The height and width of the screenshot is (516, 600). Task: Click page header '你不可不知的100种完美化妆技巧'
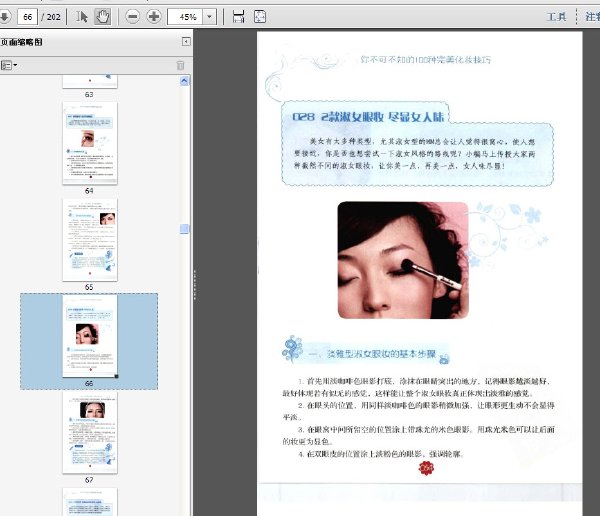[x=425, y=59]
